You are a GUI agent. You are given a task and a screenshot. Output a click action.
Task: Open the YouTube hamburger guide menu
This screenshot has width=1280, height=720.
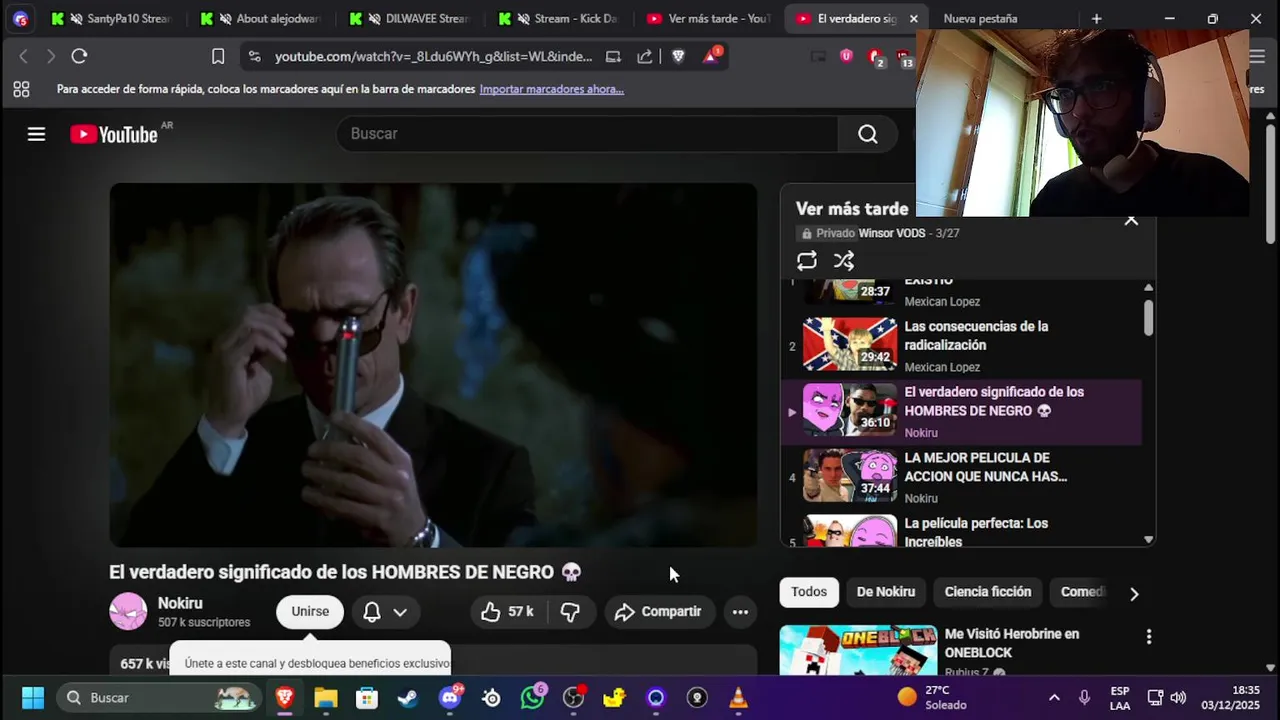(x=36, y=134)
